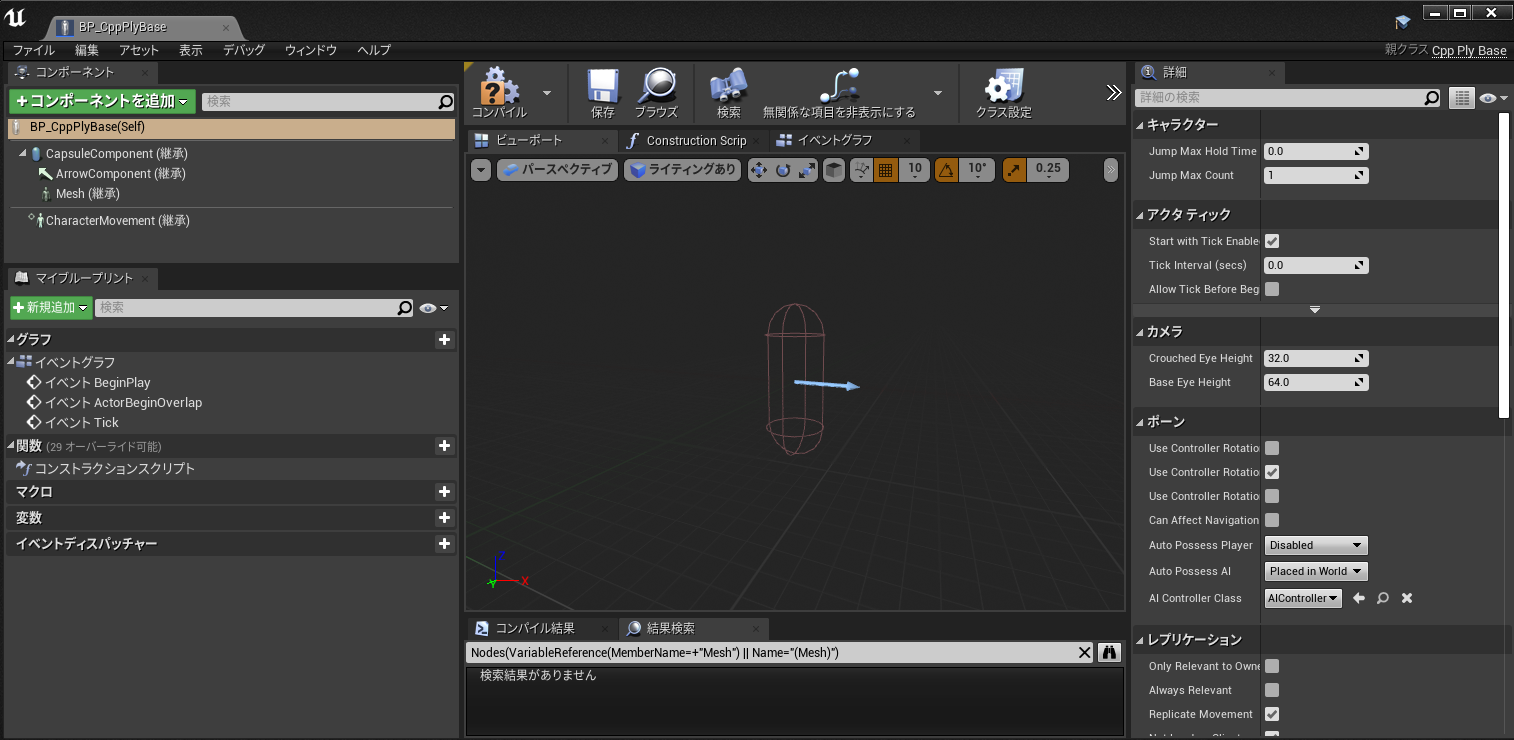The height and width of the screenshot is (740, 1514).
Task: Toggle rotation snapping orange angle icon
Action: (x=946, y=170)
